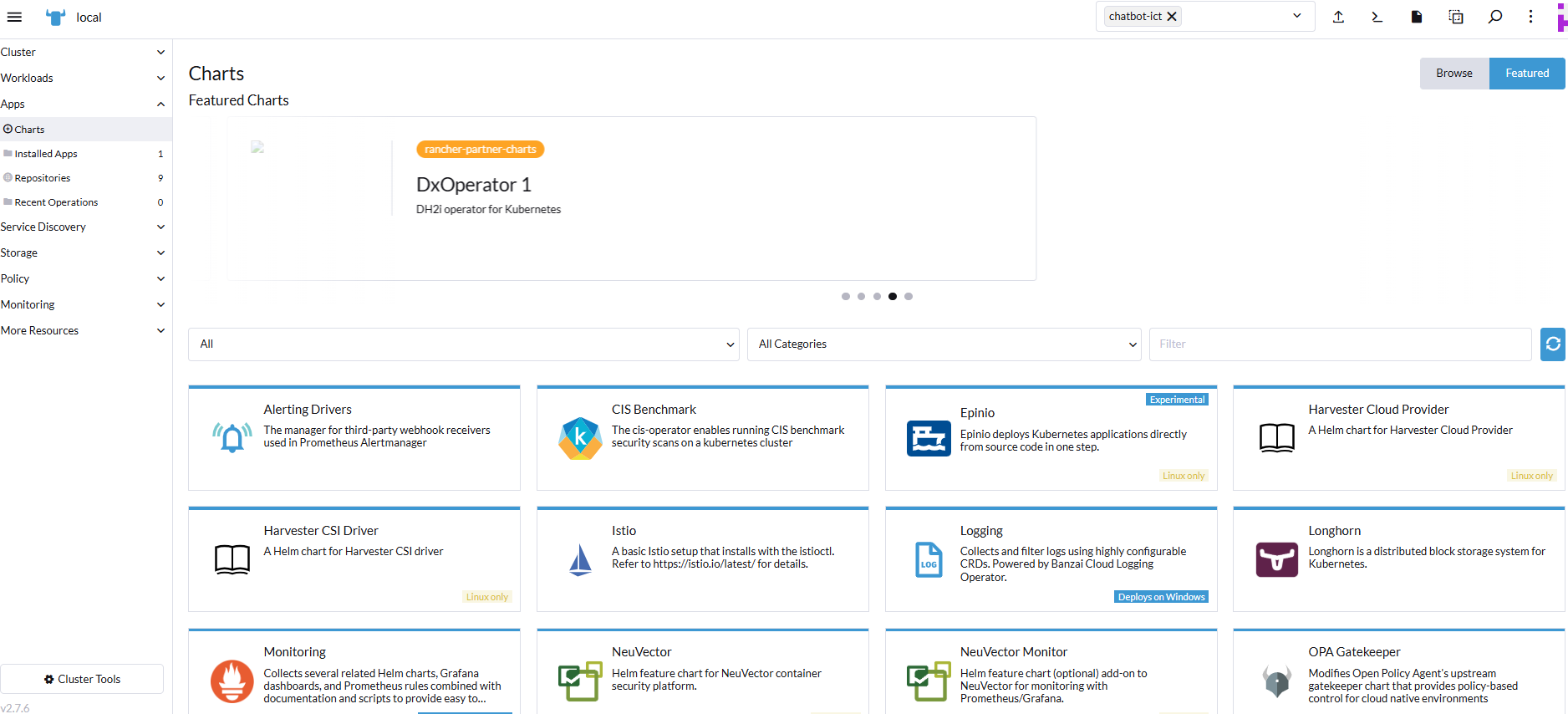Open Installed Apps in the sidebar
This screenshot has height=714, width=1568.
pyautogui.click(x=86, y=154)
